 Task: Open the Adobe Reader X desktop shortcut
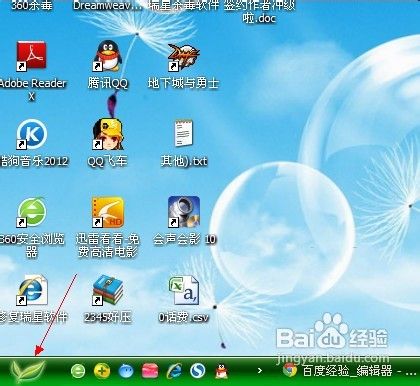point(32,56)
